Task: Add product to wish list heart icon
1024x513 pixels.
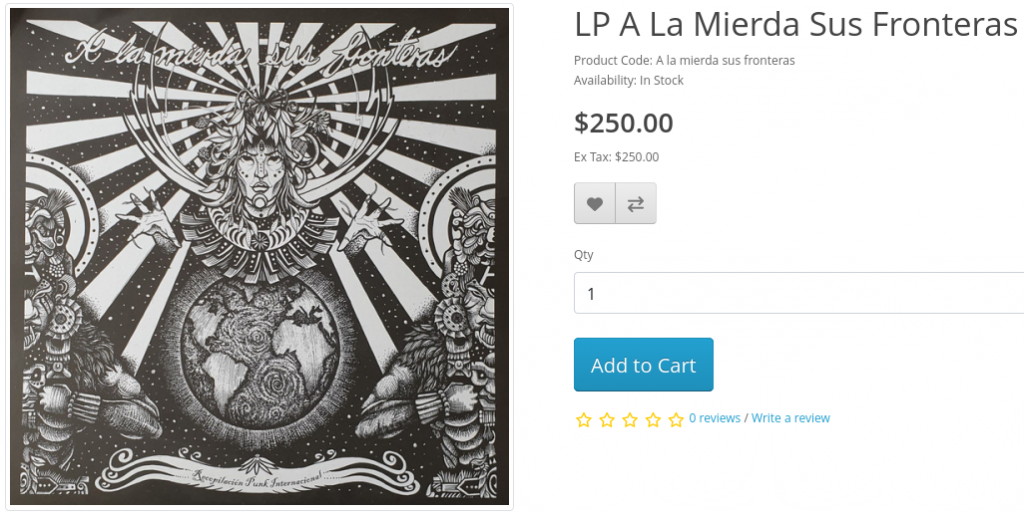Action: [x=594, y=204]
